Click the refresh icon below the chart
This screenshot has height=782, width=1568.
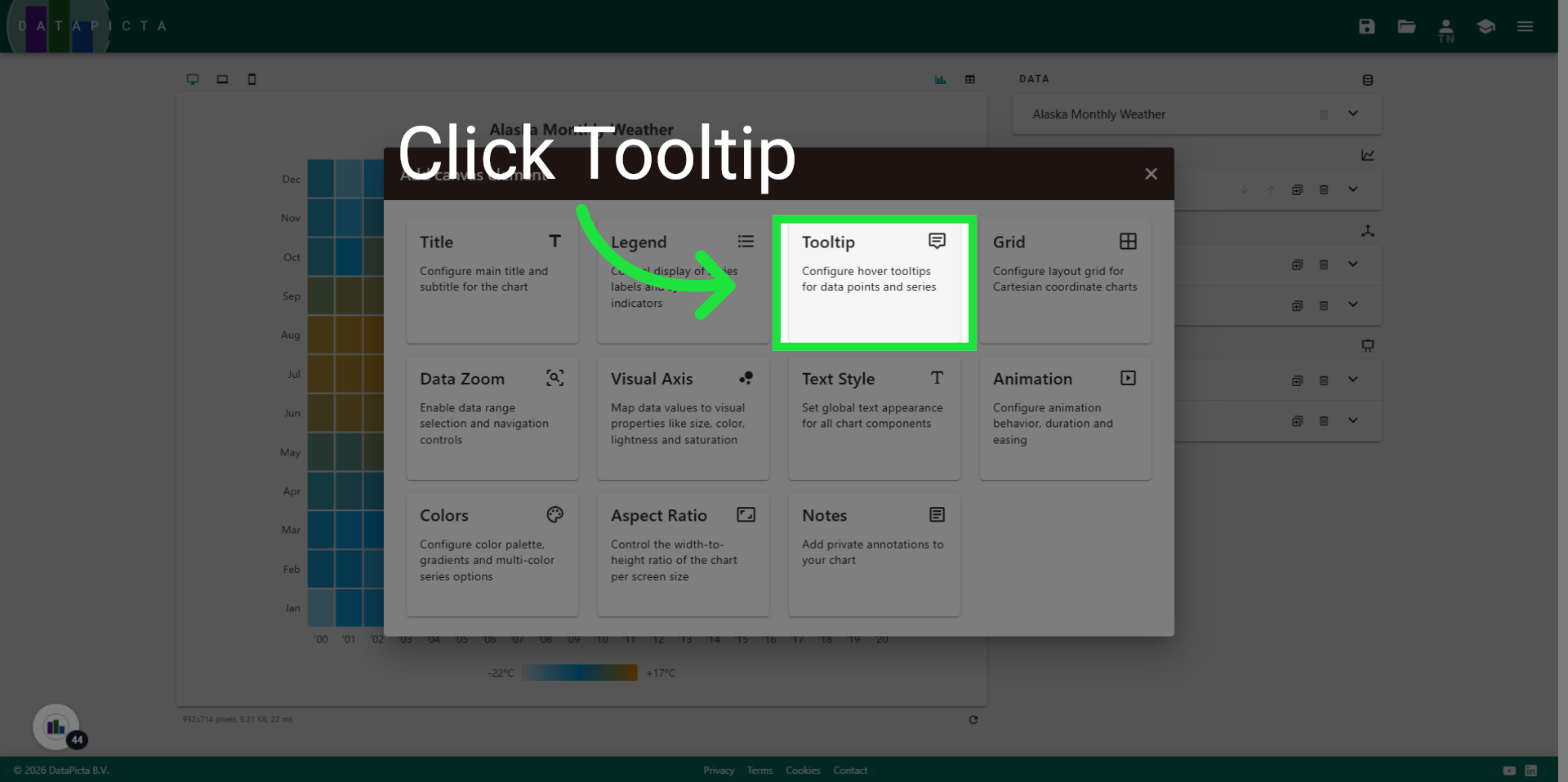pyautogui.click(x=973, y=720)
